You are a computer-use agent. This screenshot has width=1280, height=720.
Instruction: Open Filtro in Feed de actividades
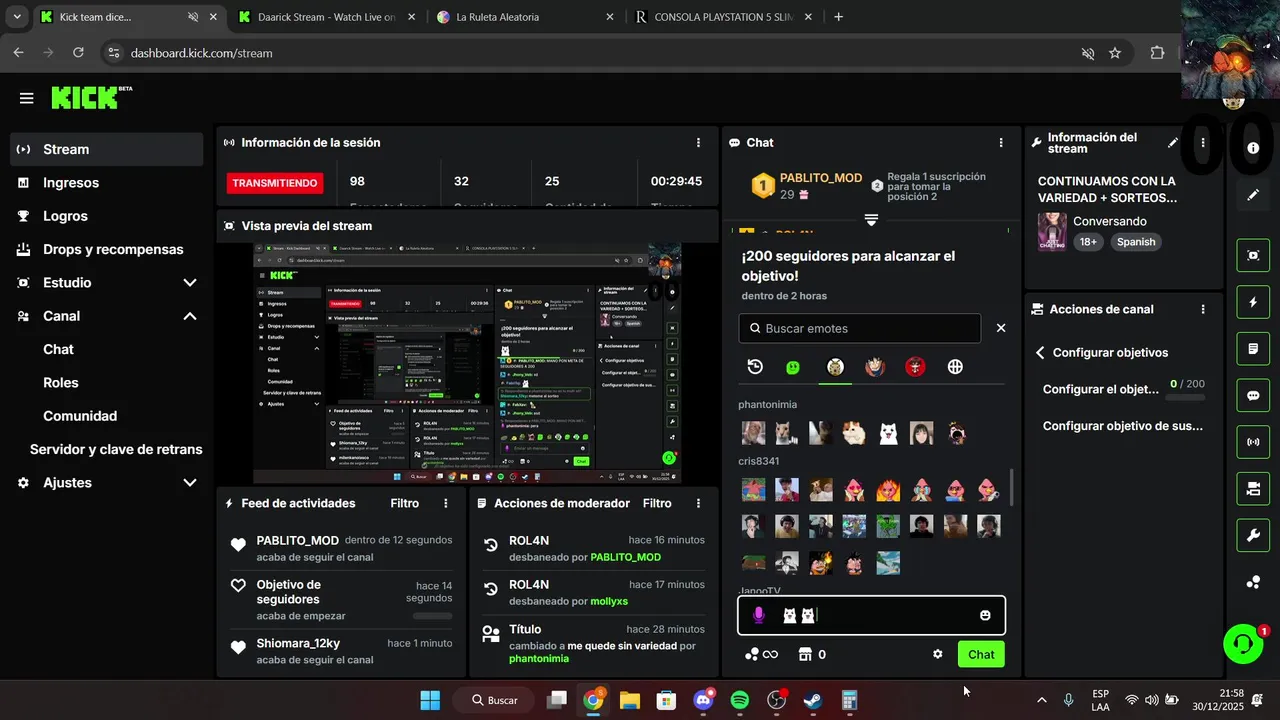405,503
